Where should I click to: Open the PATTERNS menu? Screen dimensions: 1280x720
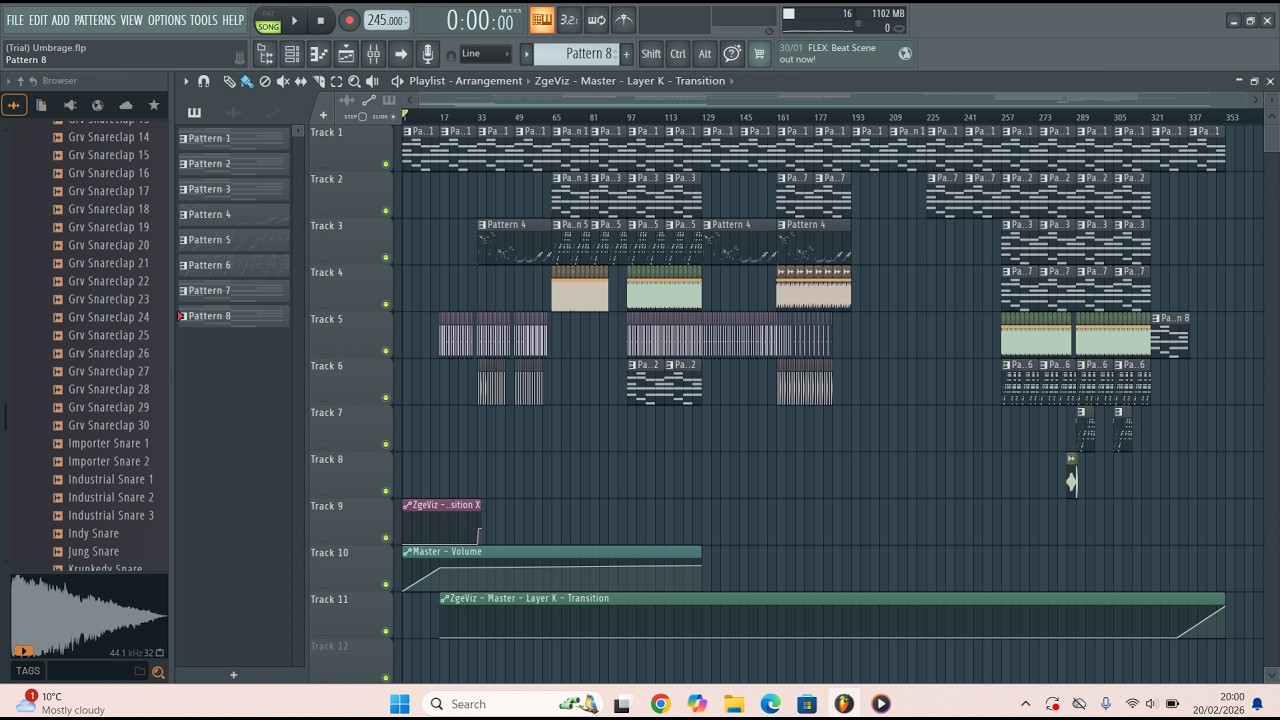[95, 20]
